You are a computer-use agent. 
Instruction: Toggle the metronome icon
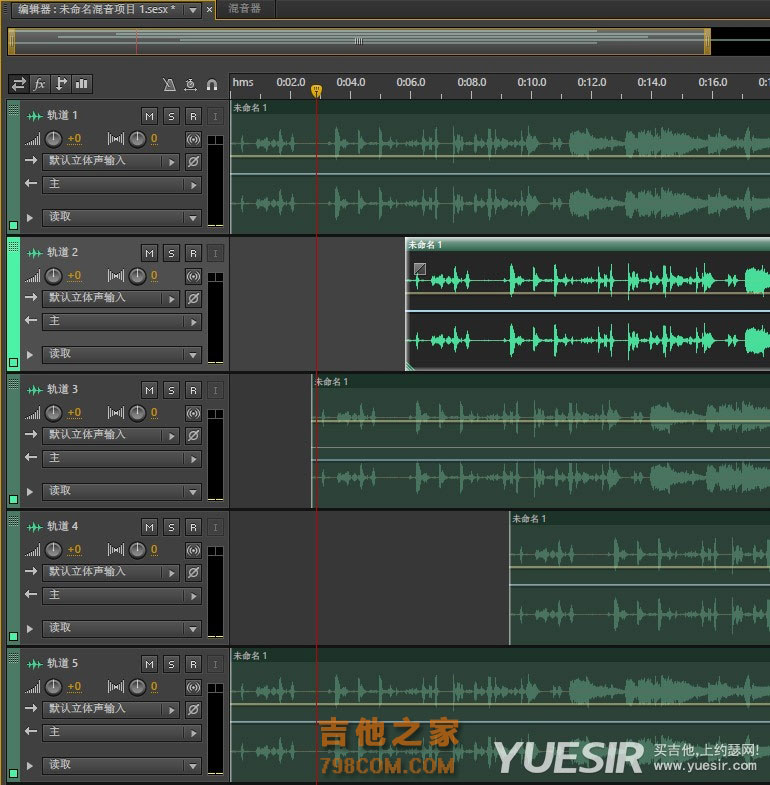tap(170, 85)
